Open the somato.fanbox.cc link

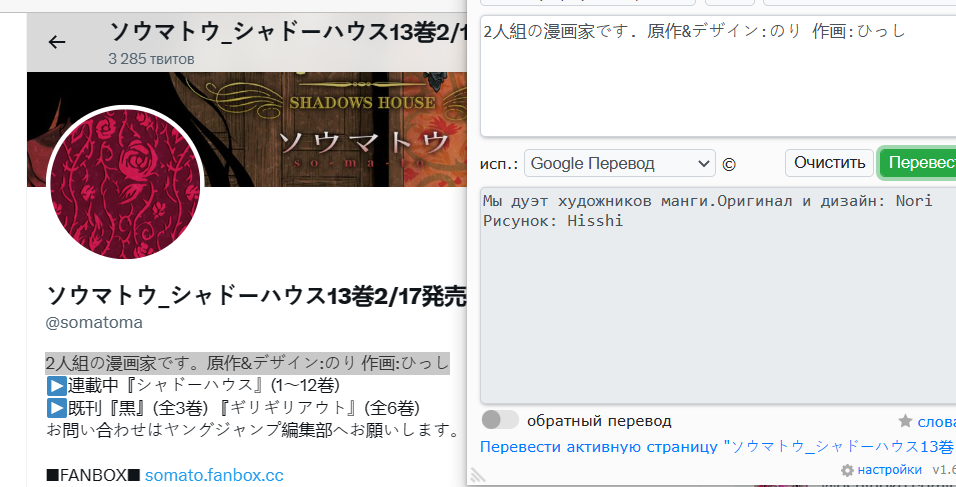pyautogui.click(x=214, y=475)
